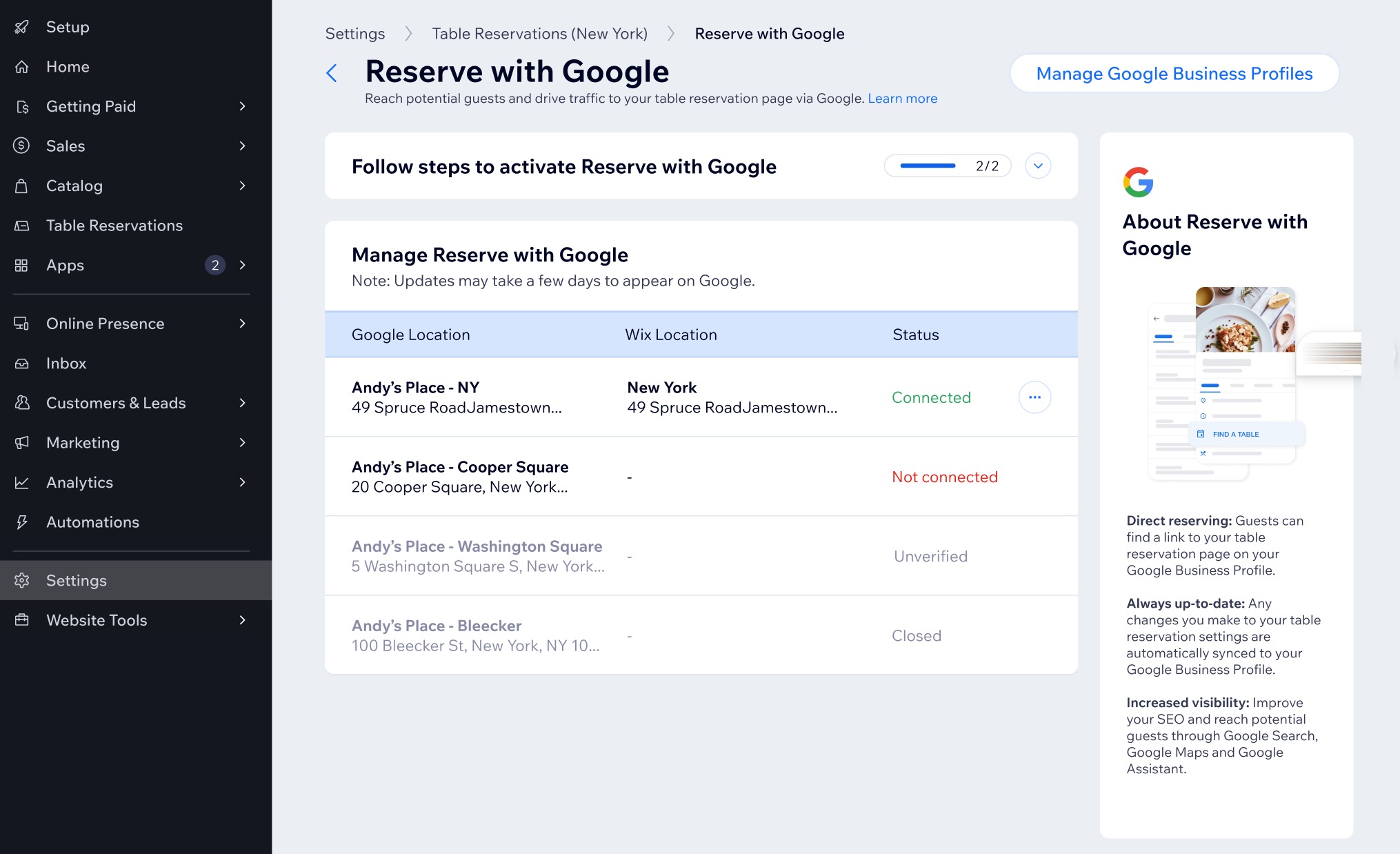Screen dimensions: 1400x854
Task: Click the Analytics chart icon
Action: coord(22,483)
